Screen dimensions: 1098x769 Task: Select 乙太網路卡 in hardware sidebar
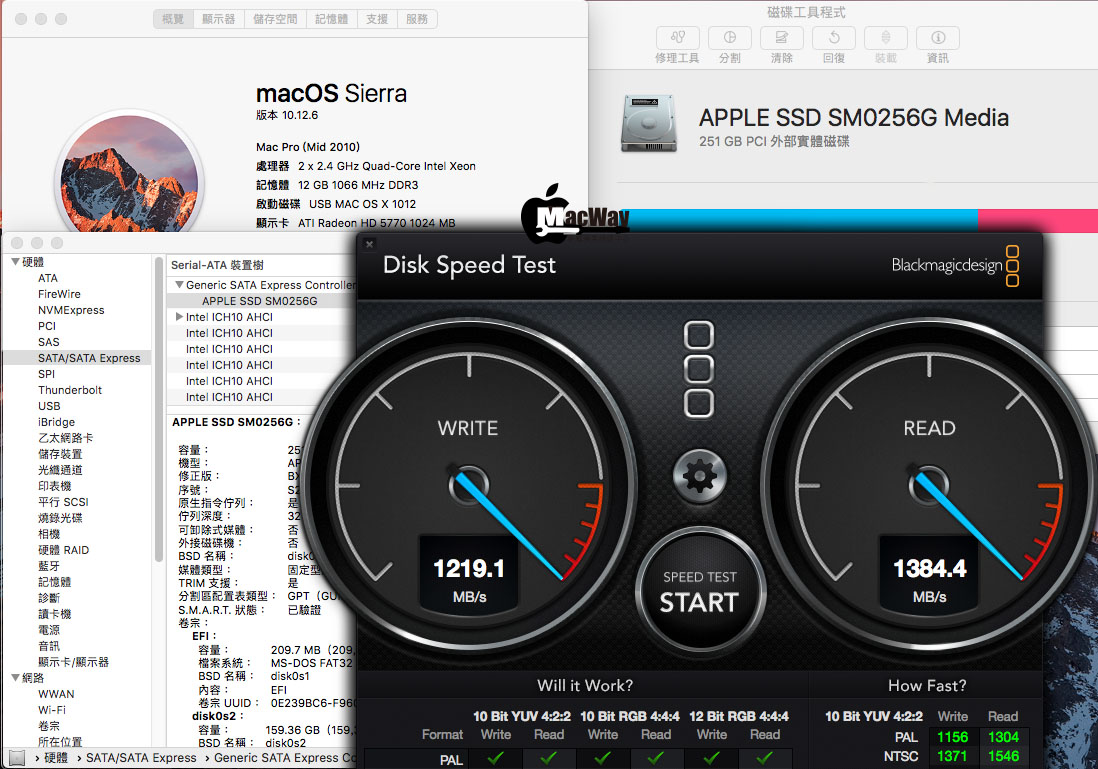pyautogui.click(x=65, y=438)
